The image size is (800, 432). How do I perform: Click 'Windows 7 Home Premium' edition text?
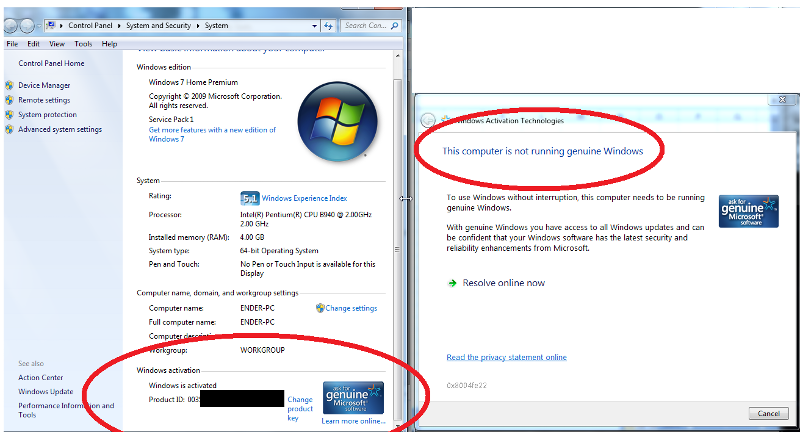[x=193, y=82]
